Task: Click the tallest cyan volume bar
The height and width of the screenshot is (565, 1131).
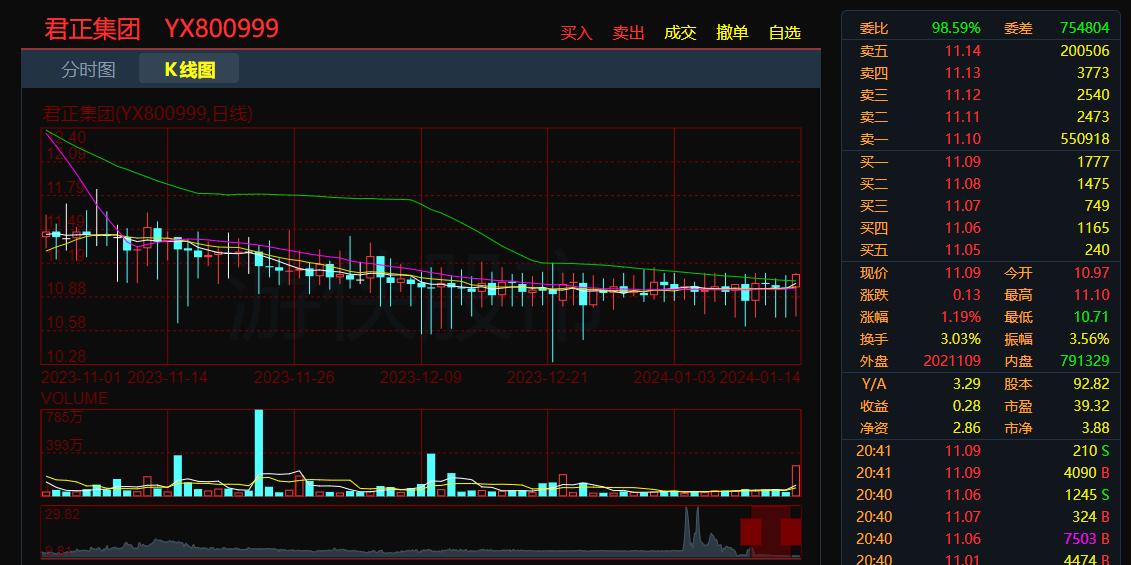Action: (x=259, y=452)
